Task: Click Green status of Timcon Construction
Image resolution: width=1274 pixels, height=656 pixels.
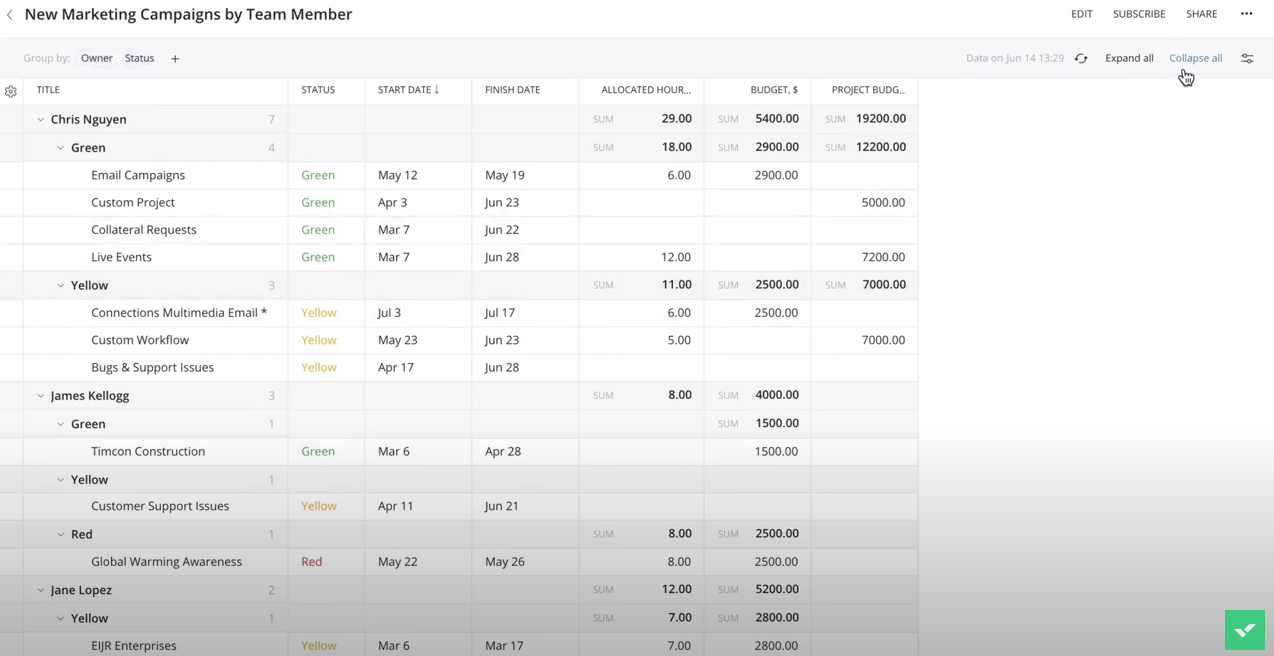Action: coord(318,451)
